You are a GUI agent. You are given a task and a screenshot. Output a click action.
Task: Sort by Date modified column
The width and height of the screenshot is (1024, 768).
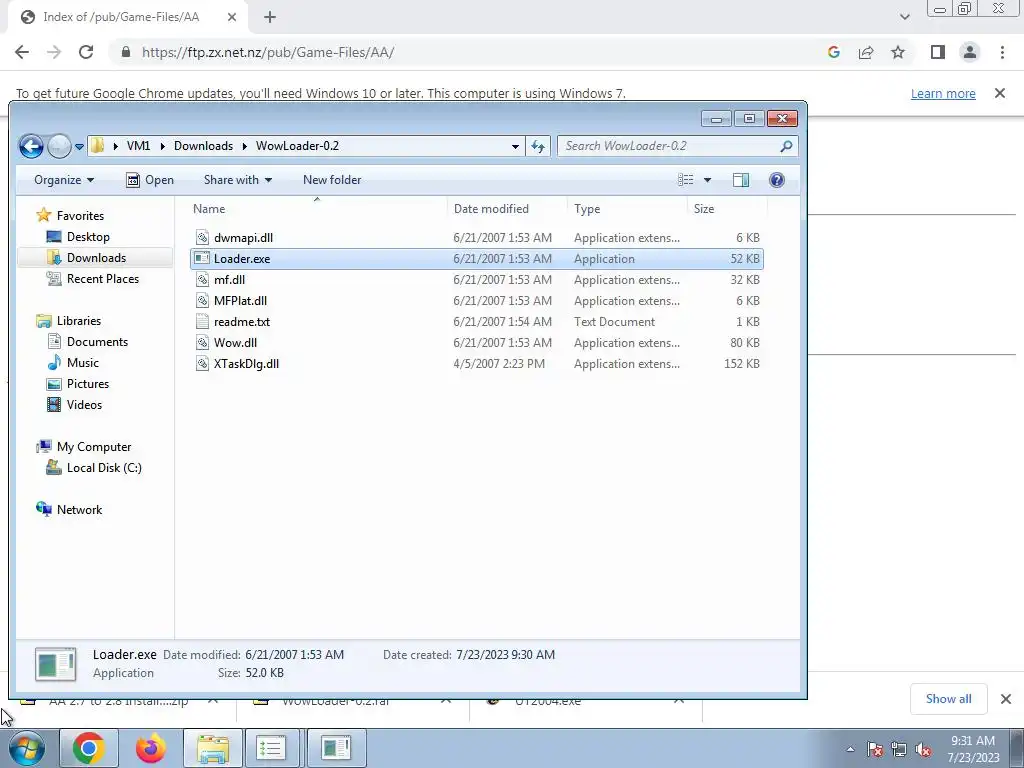(507, 209)
